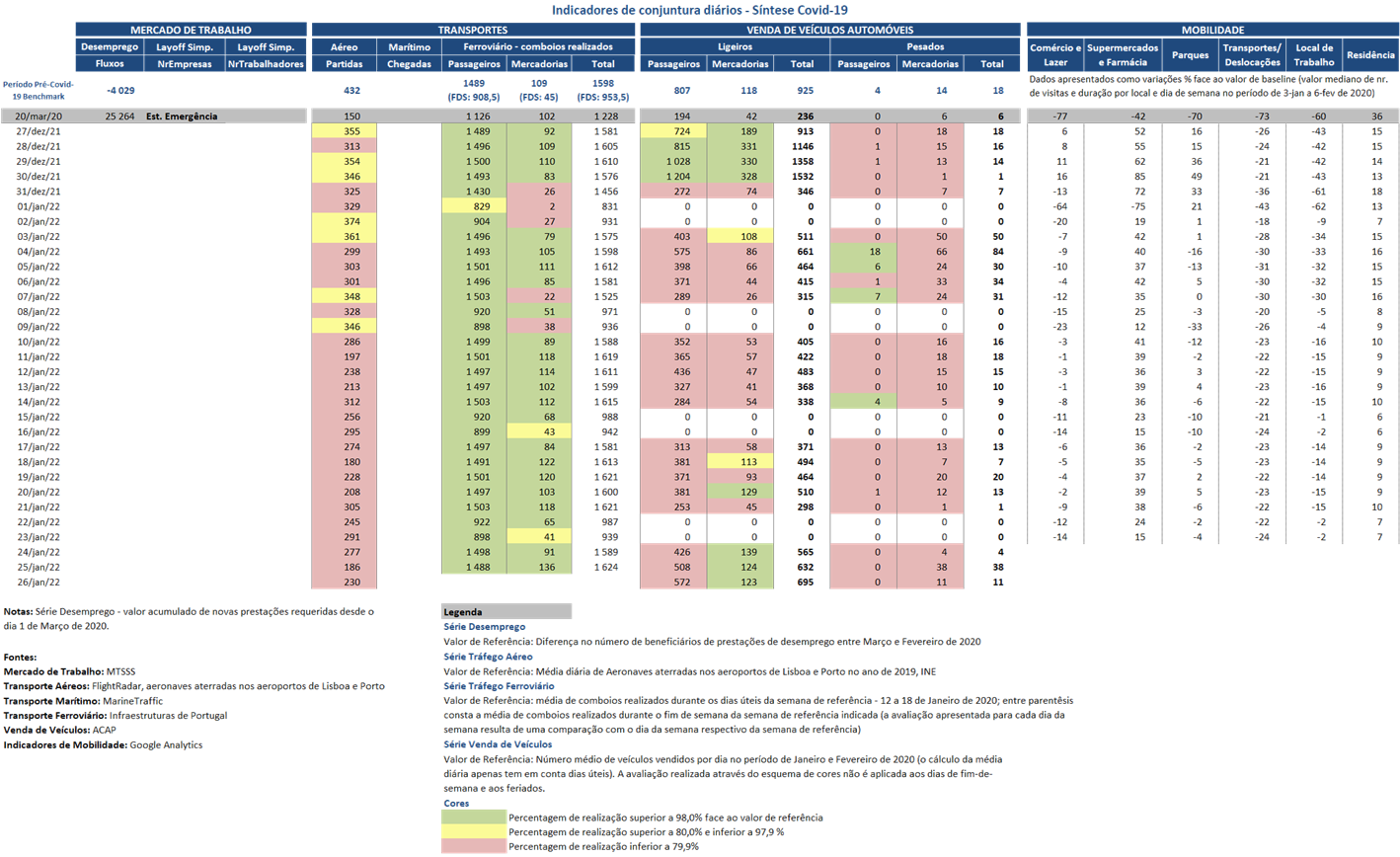Click the Marítimo column header
Viewport: 1400px width, 857px height.
(x=409, y=46)
